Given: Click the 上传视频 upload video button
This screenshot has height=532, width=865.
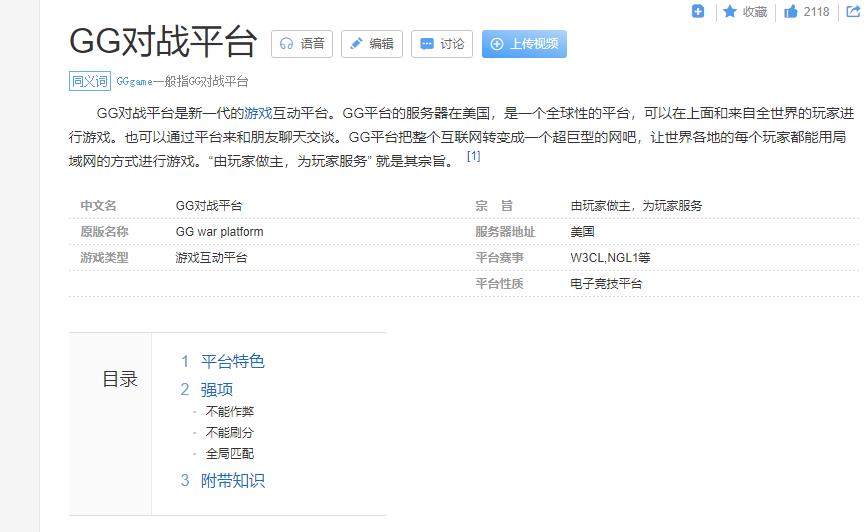Looking at the screenshot, I should click(524, 44).
